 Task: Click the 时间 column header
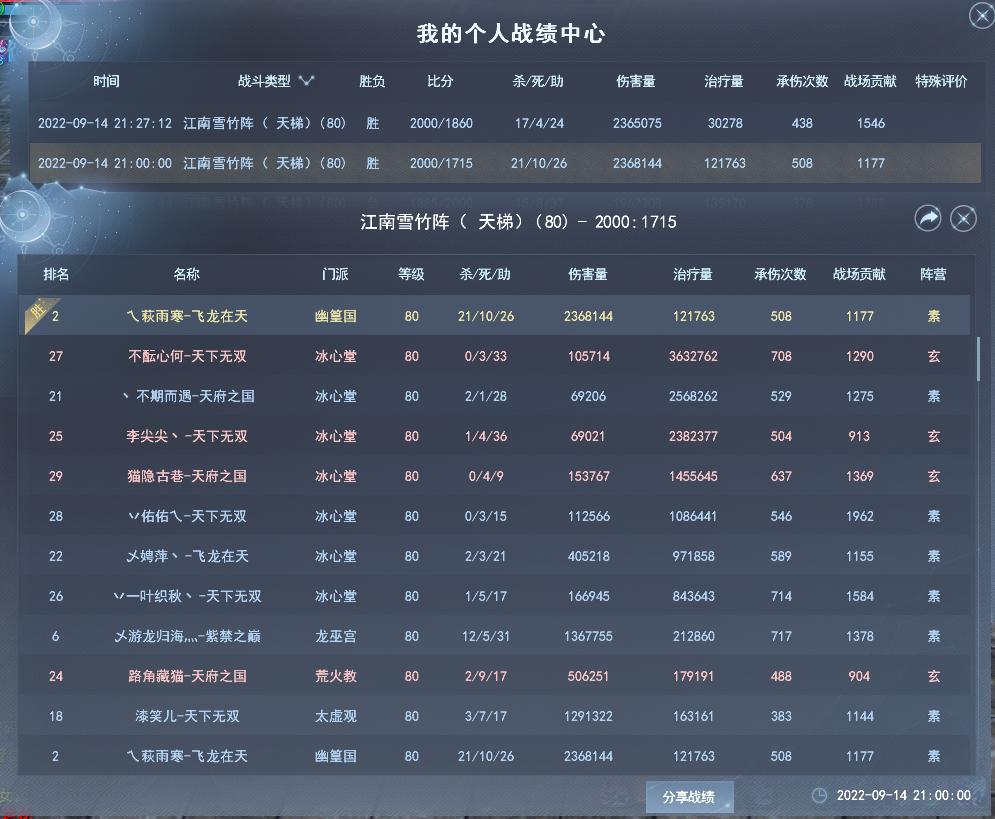(x=106, y=81)
